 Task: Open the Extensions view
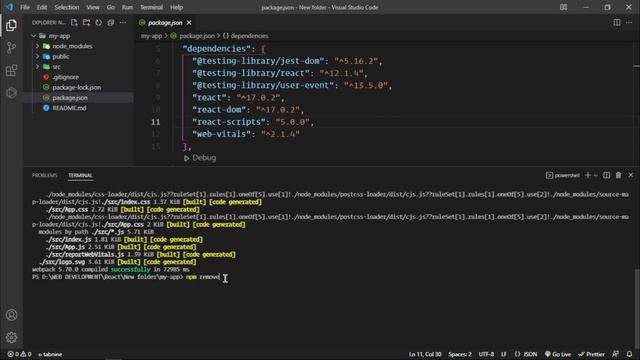(11, 70)
